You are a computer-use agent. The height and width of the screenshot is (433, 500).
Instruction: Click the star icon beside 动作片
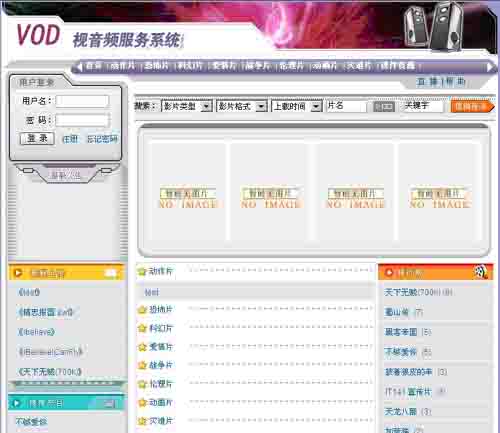point(142,272)
